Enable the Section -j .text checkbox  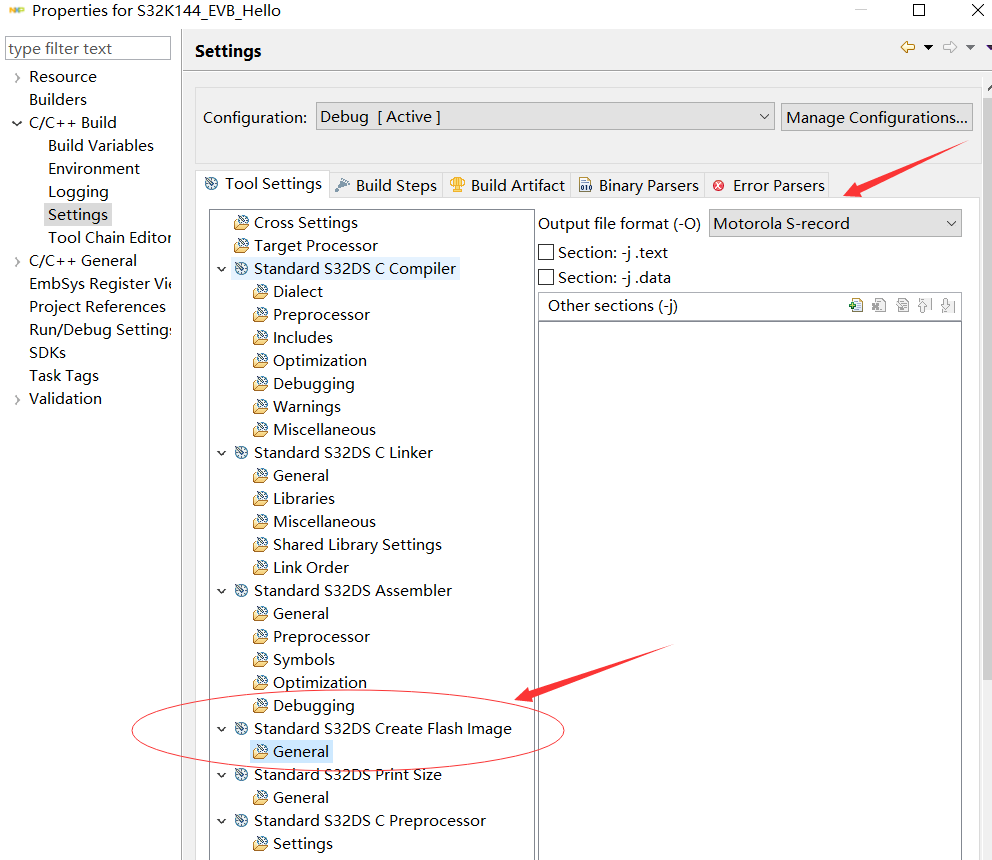coord(546,252)
